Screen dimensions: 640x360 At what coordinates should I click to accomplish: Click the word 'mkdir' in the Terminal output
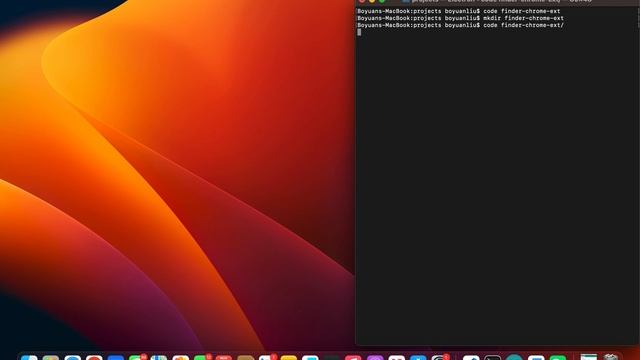pos(492,18)
